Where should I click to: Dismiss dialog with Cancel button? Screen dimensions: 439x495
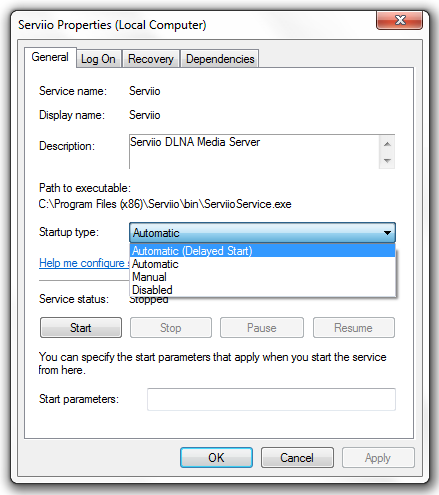(x=297, y=458)
